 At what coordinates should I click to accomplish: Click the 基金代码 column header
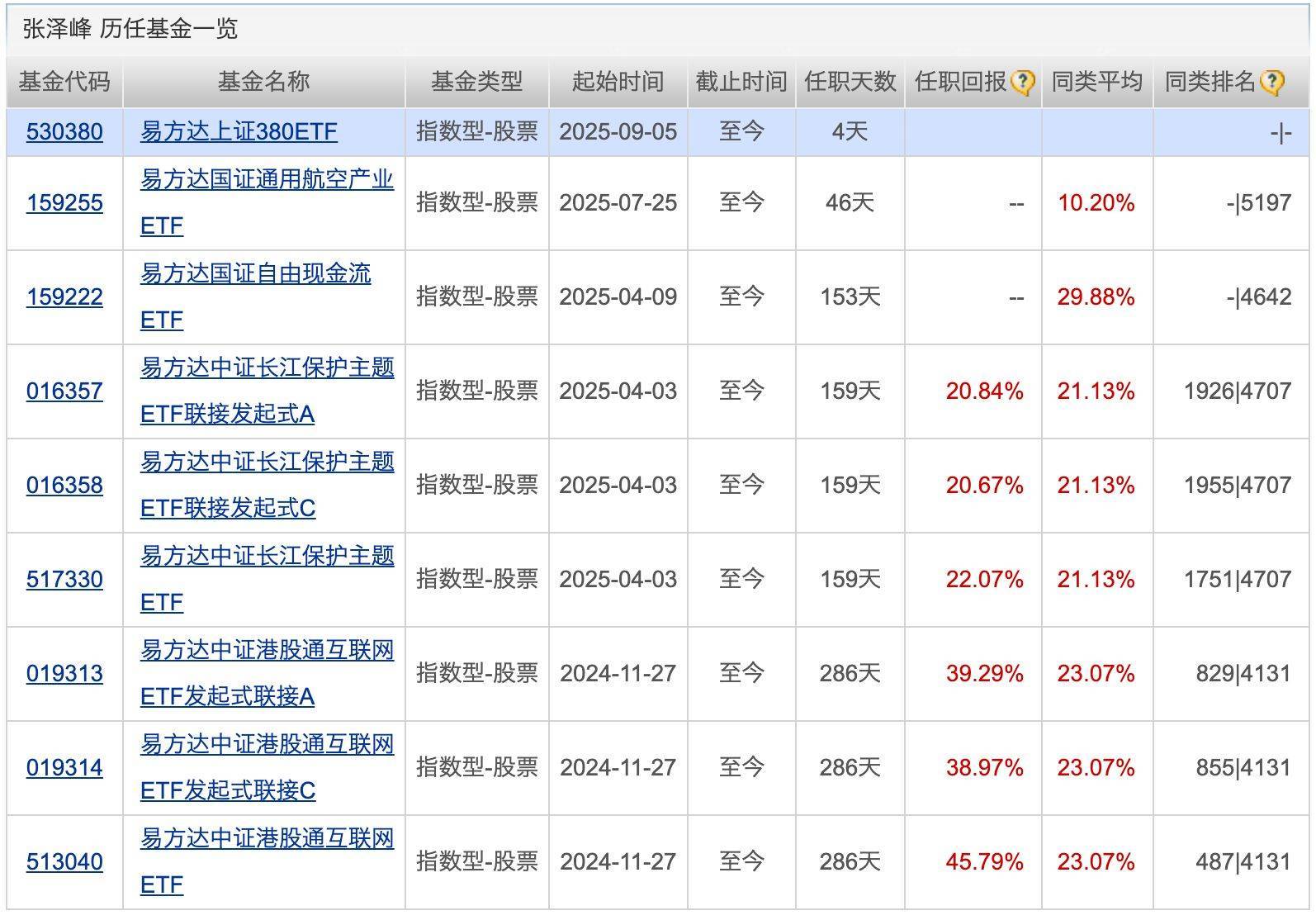64,82
